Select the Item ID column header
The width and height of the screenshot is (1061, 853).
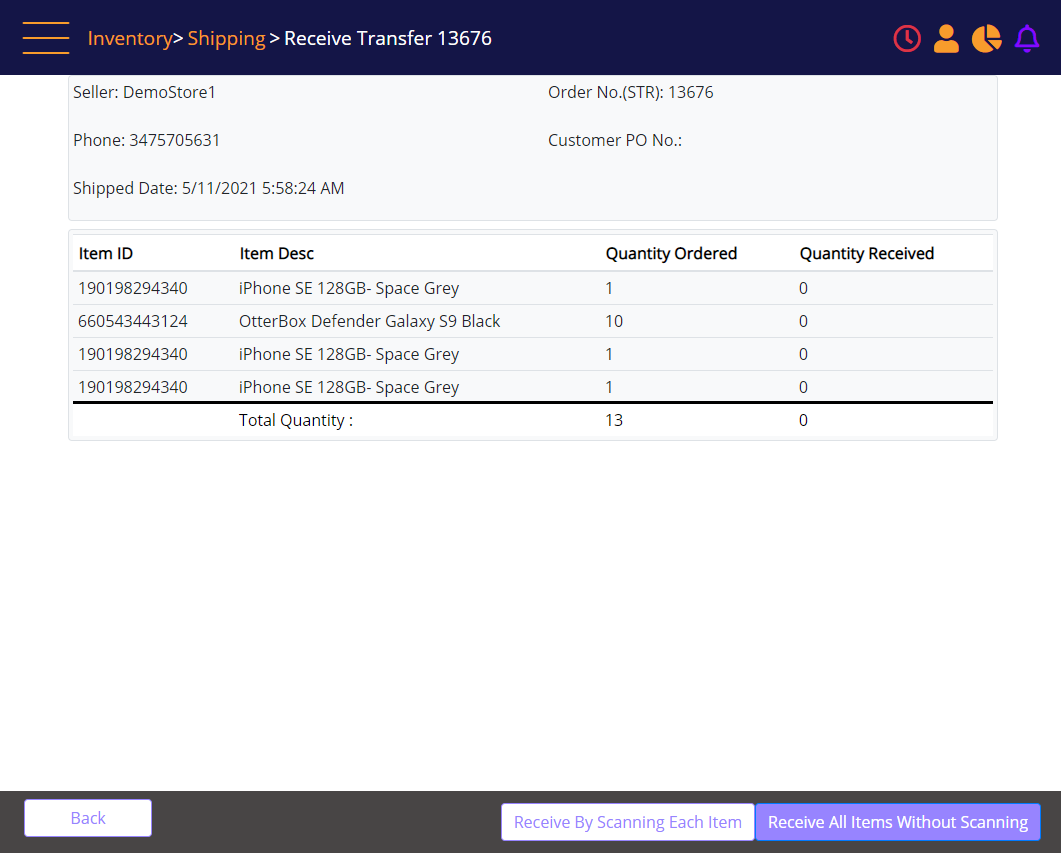click(106, 254)
